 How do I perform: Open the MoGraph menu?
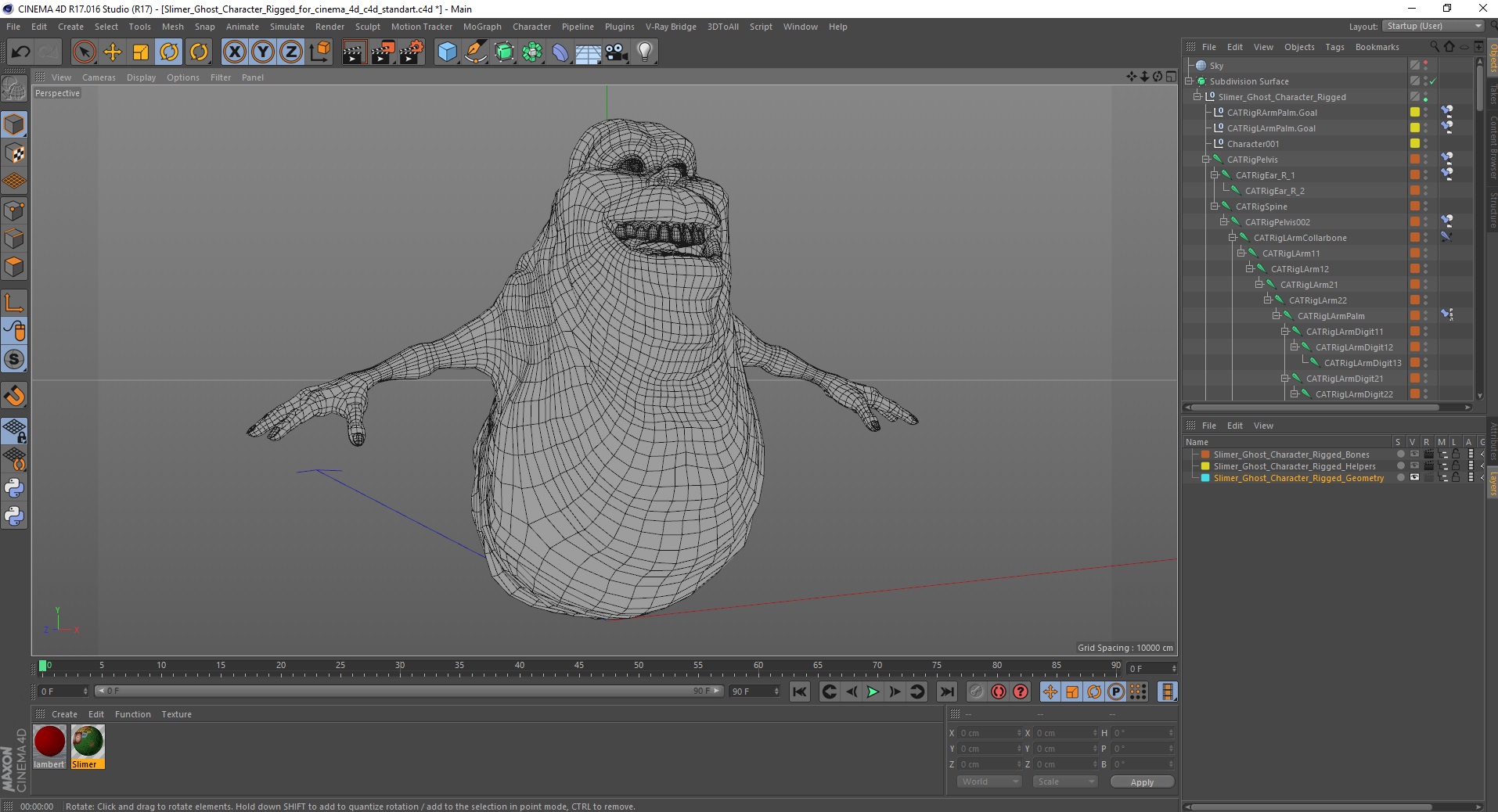(482, 27)
